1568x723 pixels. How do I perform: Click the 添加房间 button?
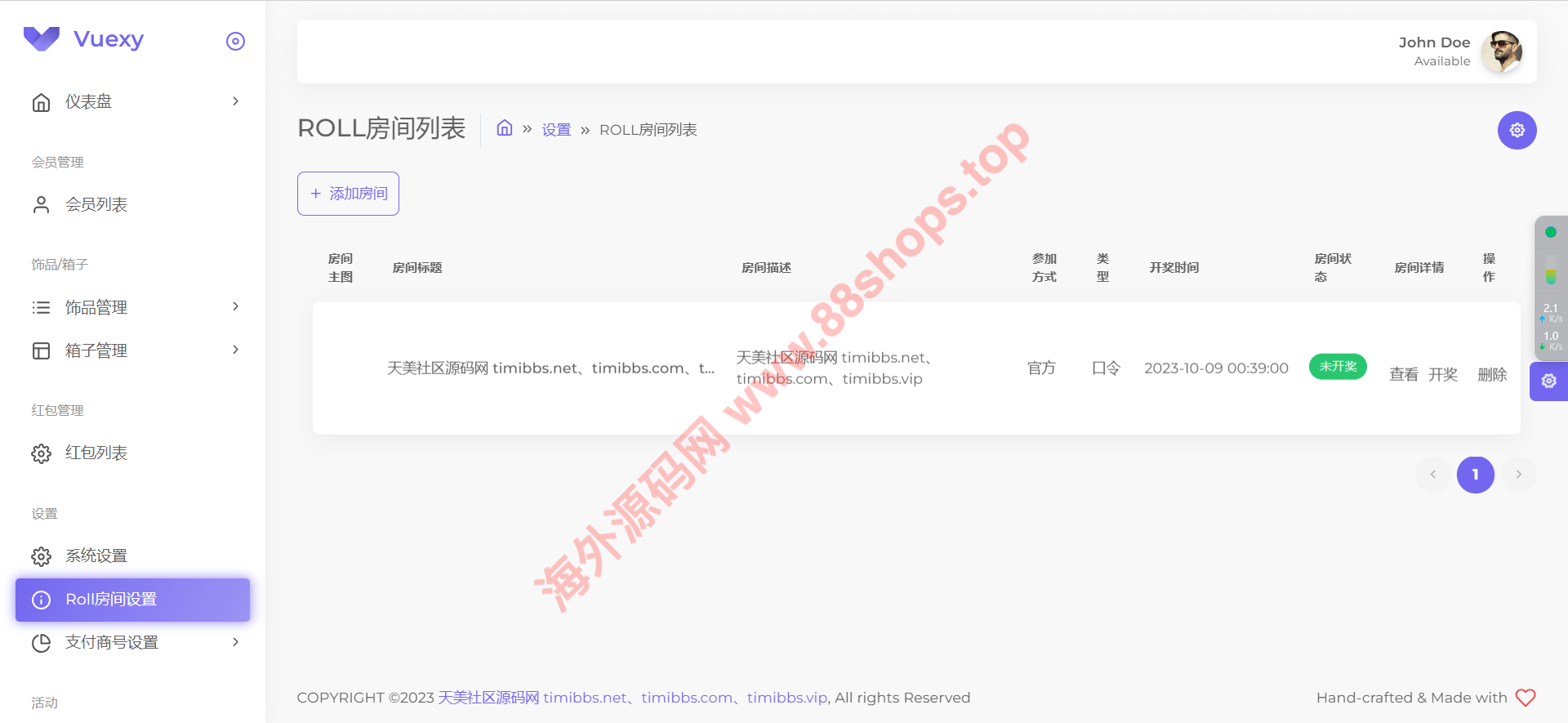[348, 194]
